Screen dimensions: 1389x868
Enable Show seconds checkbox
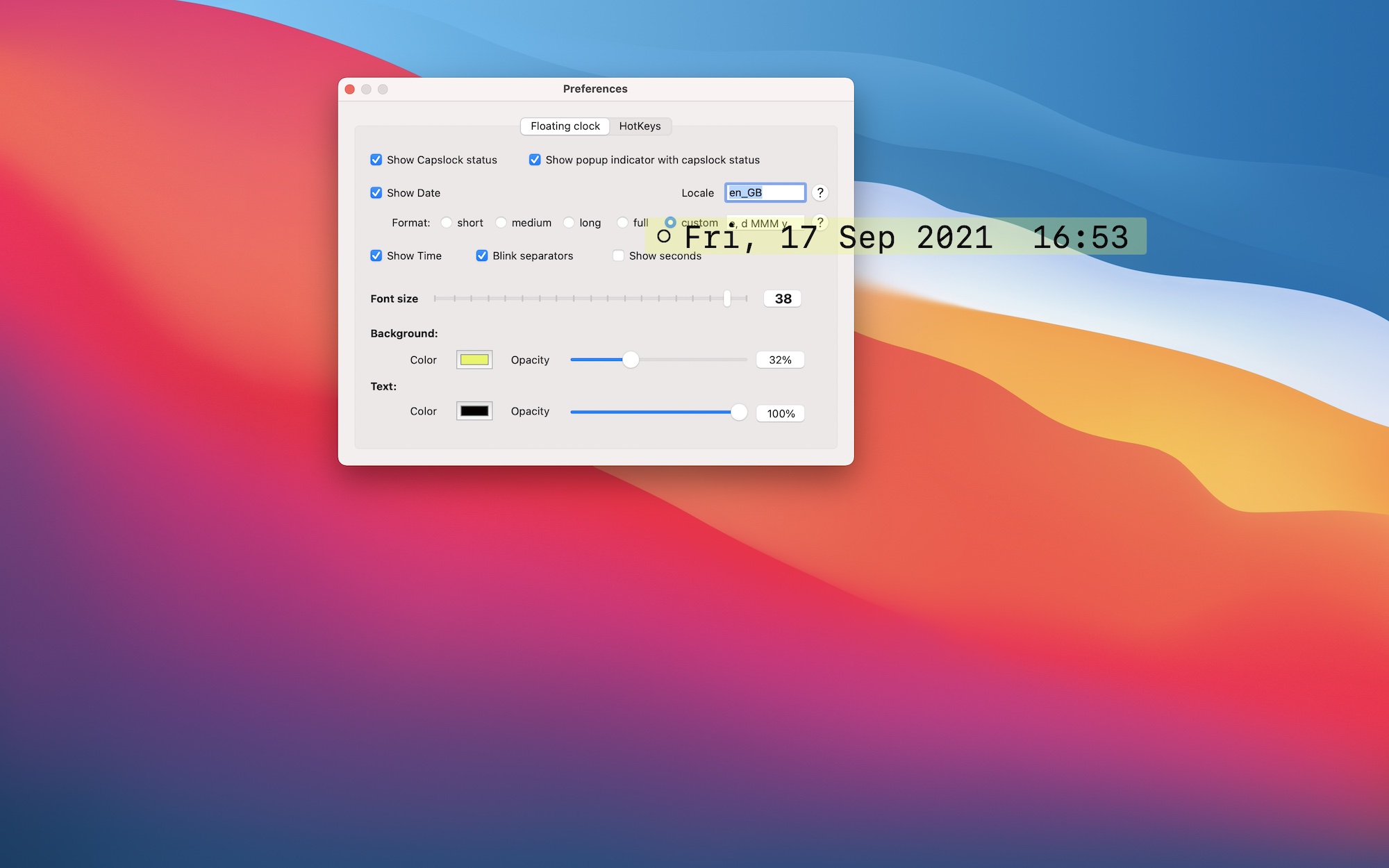(x=618, y=256)
